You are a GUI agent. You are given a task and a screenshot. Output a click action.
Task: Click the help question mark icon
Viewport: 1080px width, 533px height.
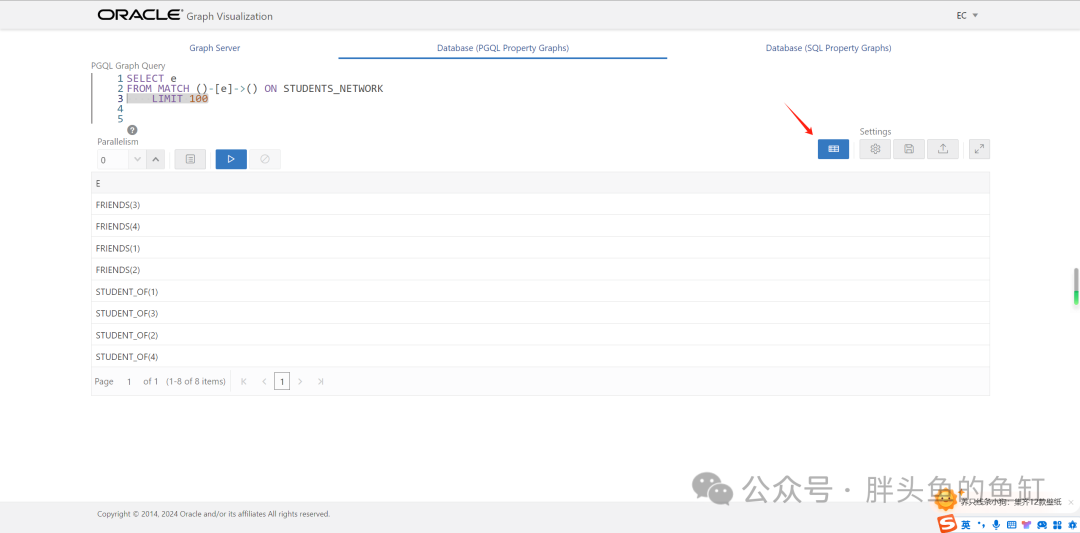(132, 129)
